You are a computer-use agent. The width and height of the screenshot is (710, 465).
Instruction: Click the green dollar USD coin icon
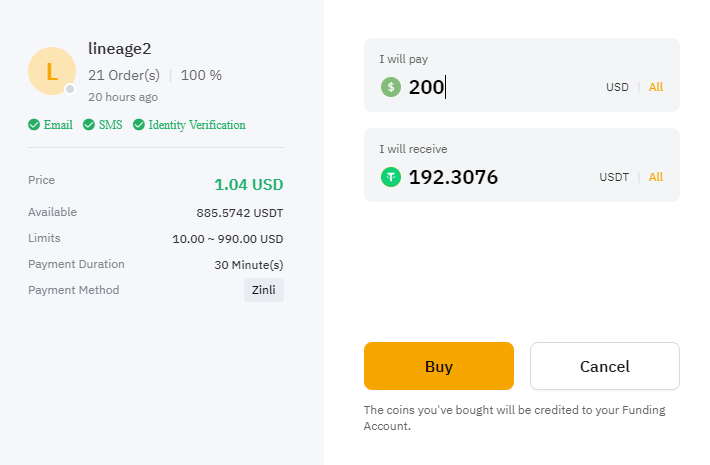click(x=391, y=87)
